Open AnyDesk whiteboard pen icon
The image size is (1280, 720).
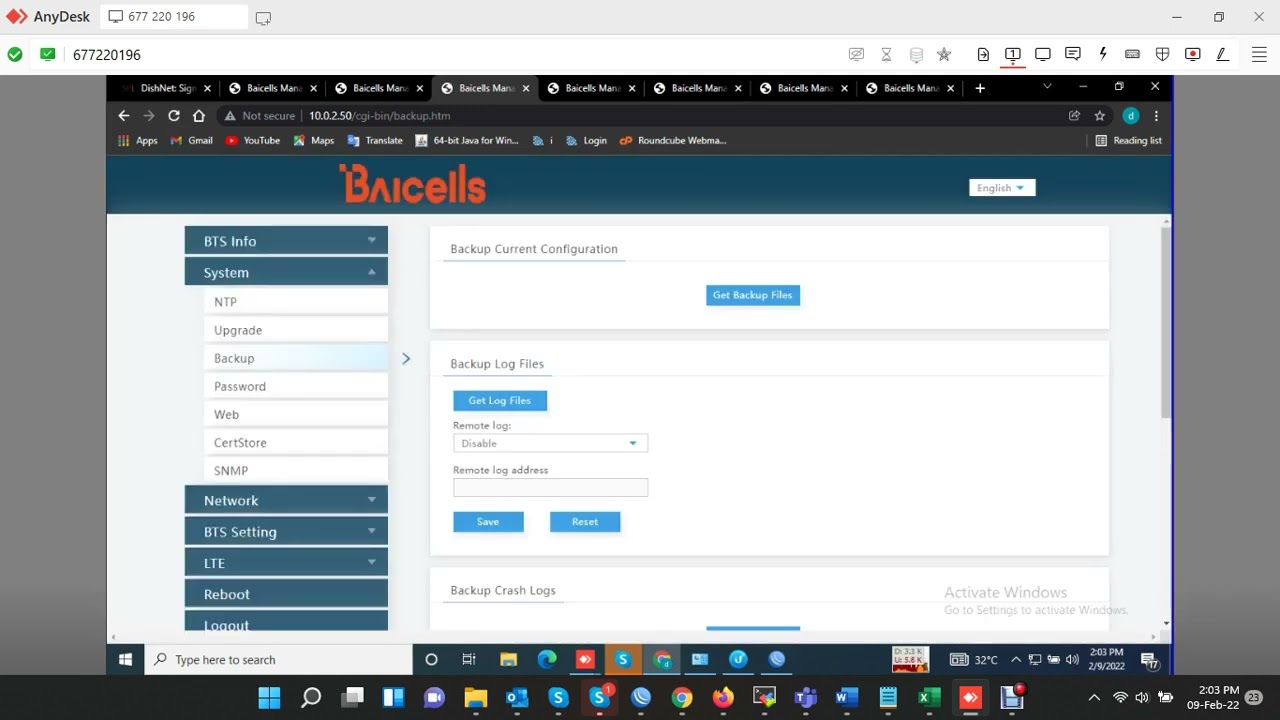click(x=1222, y=54)
